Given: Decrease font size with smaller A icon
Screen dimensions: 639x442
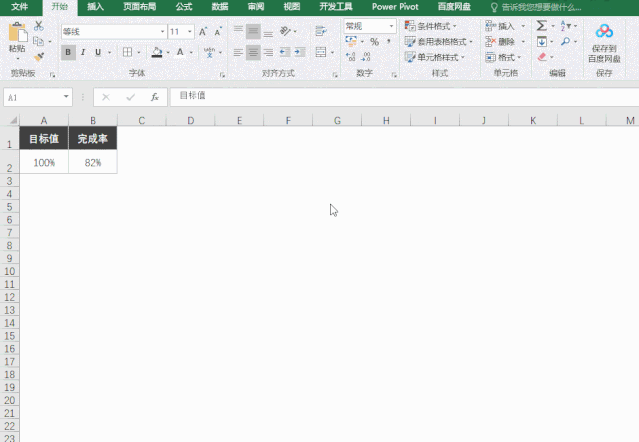Looking at the screenshot, I should coord(218,32).
